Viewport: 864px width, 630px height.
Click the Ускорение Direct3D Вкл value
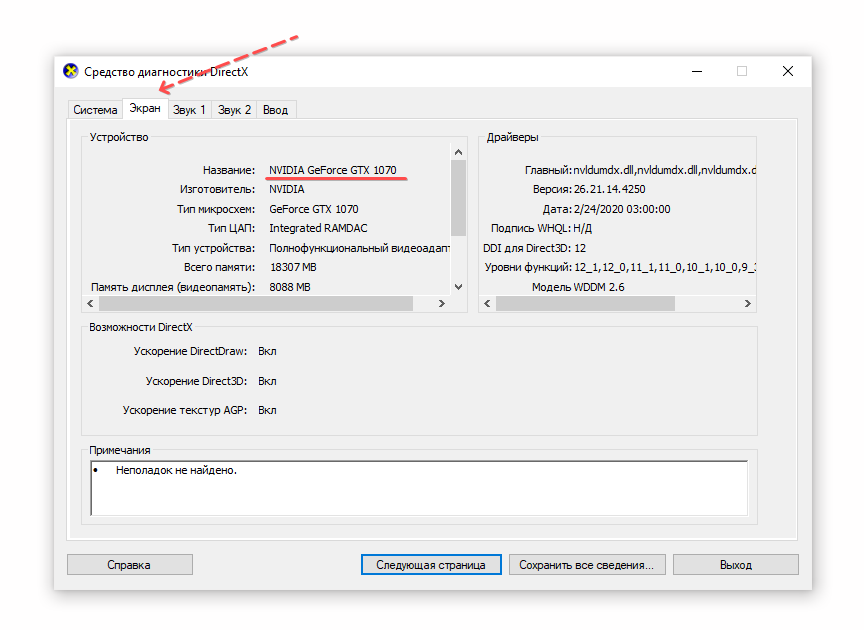point(267,381)
